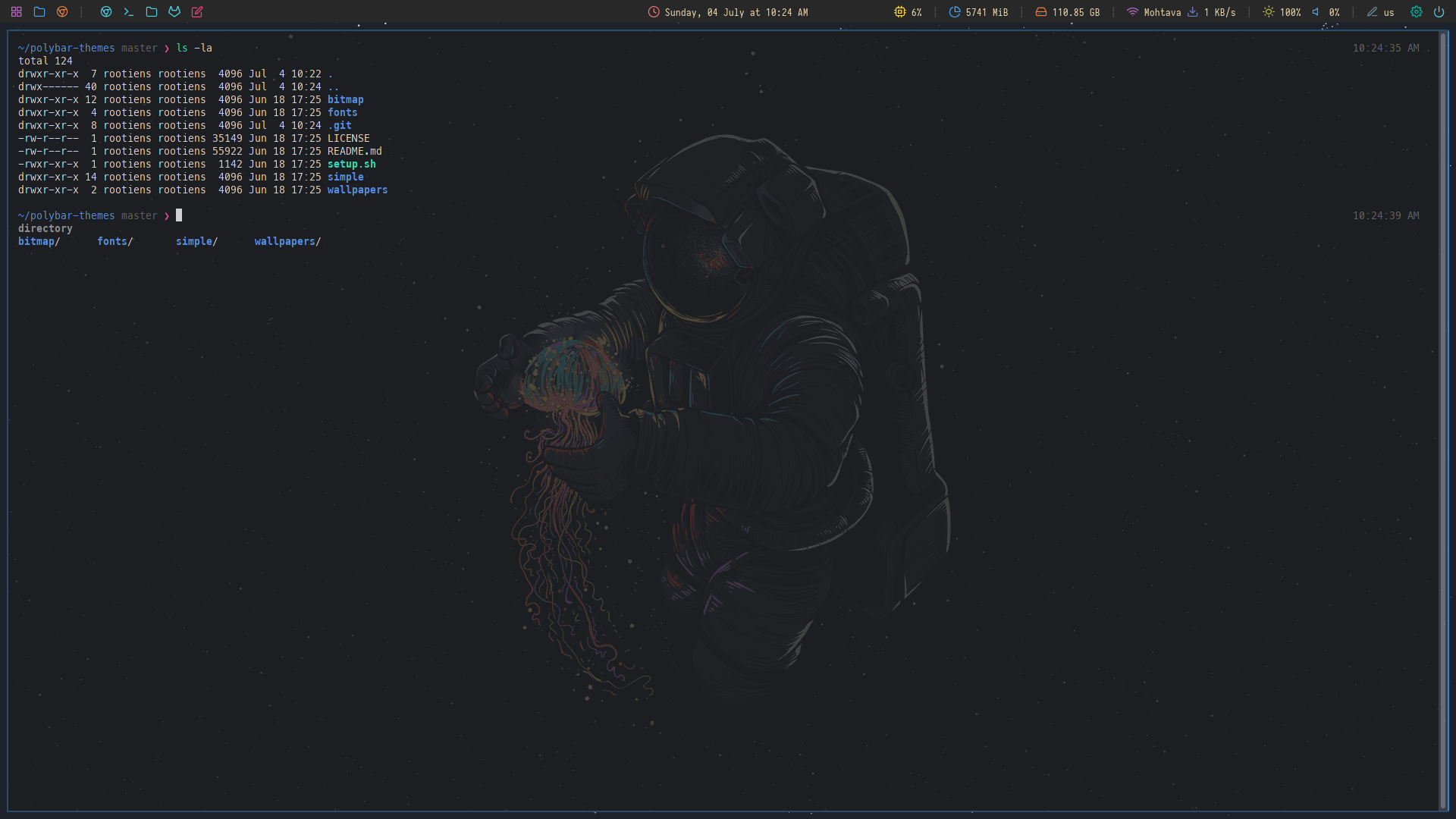Toggle mute on the volume speaker icon
Viewport: 1456px width, 819px height.
pyautogui.click(x=1316, y=12)
